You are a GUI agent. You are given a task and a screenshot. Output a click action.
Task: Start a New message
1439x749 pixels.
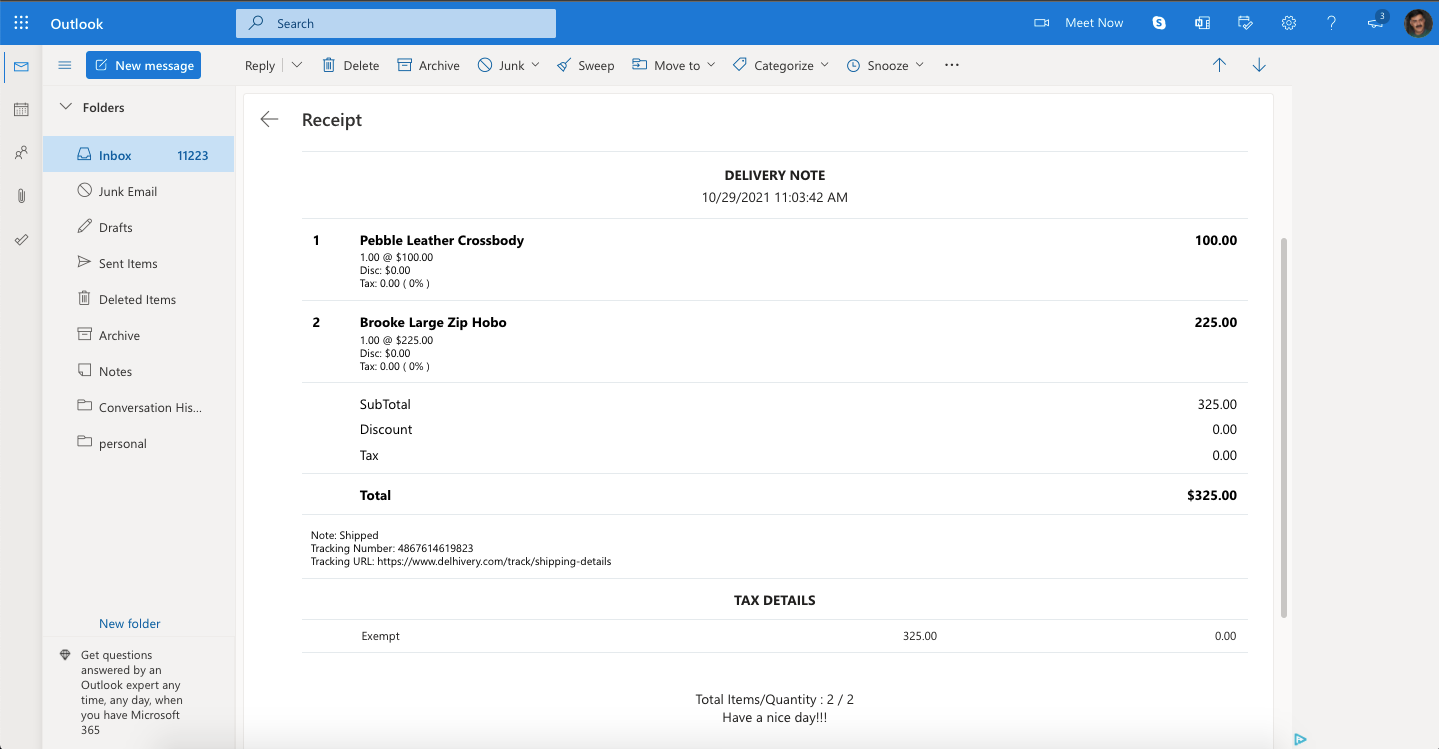click(x=143, y=64)
